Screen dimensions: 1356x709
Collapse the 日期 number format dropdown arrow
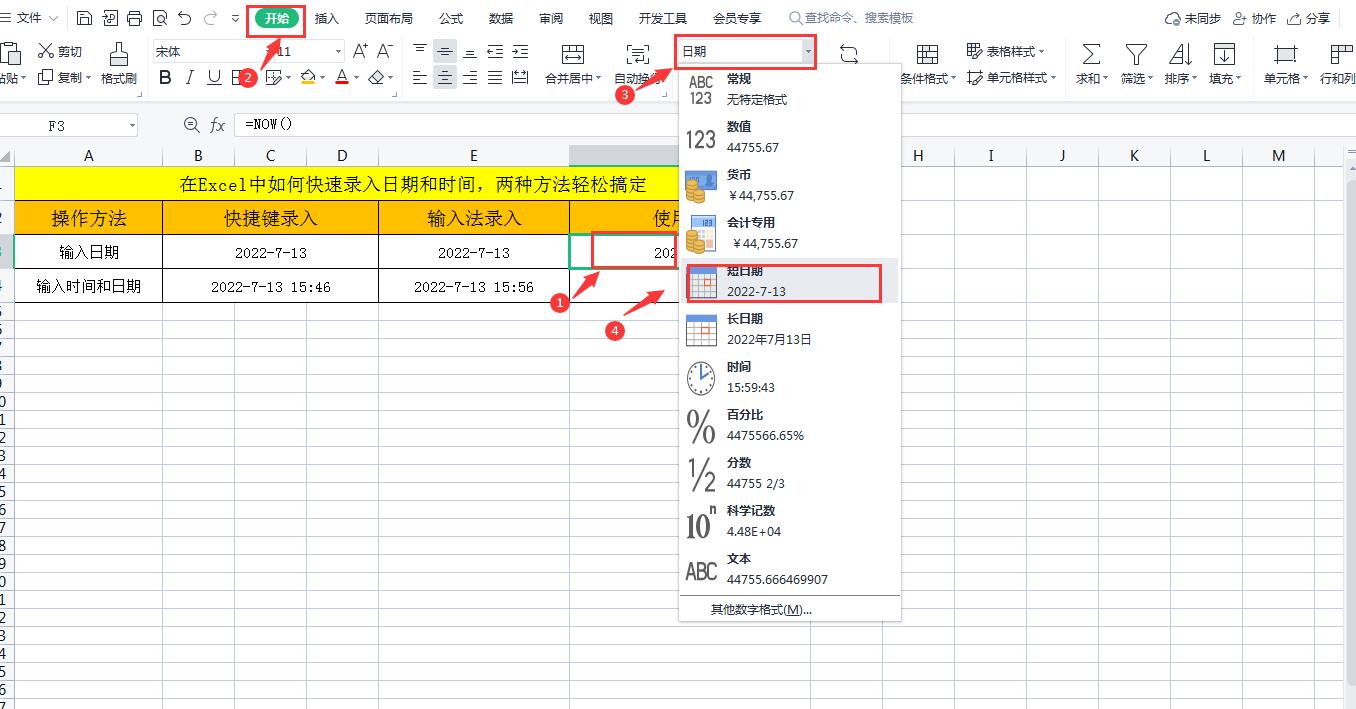(x=807, y=51)
